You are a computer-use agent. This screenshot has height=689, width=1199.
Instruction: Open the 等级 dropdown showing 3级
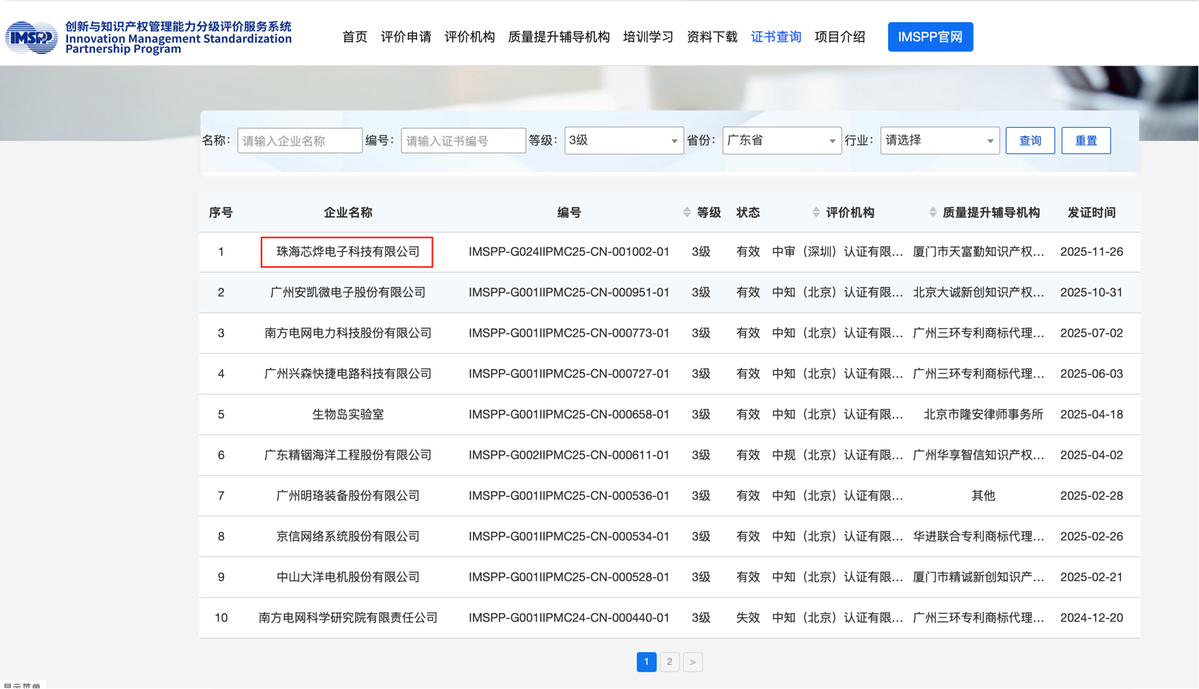coord(623,141)
